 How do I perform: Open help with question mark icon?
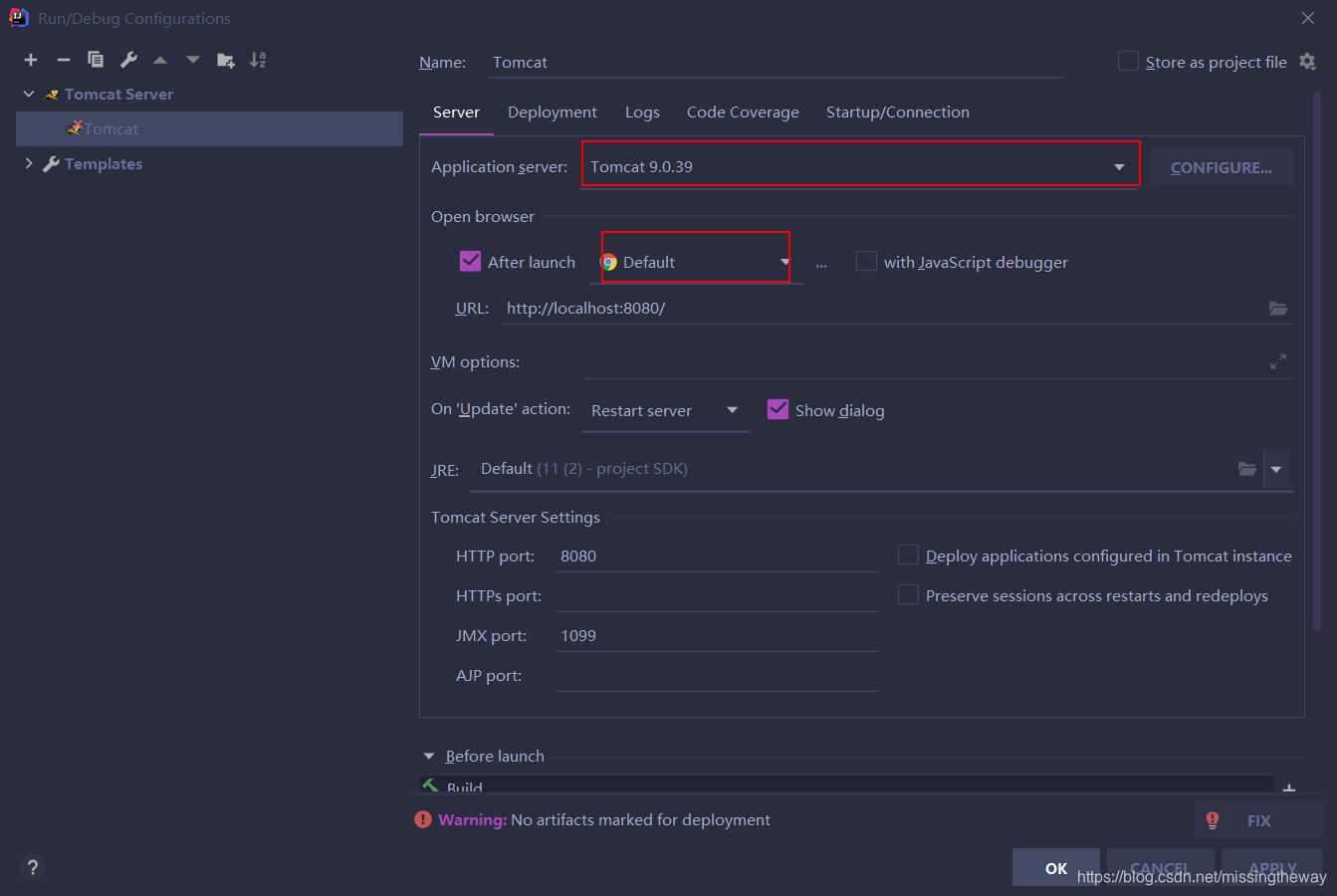[32, 867]
